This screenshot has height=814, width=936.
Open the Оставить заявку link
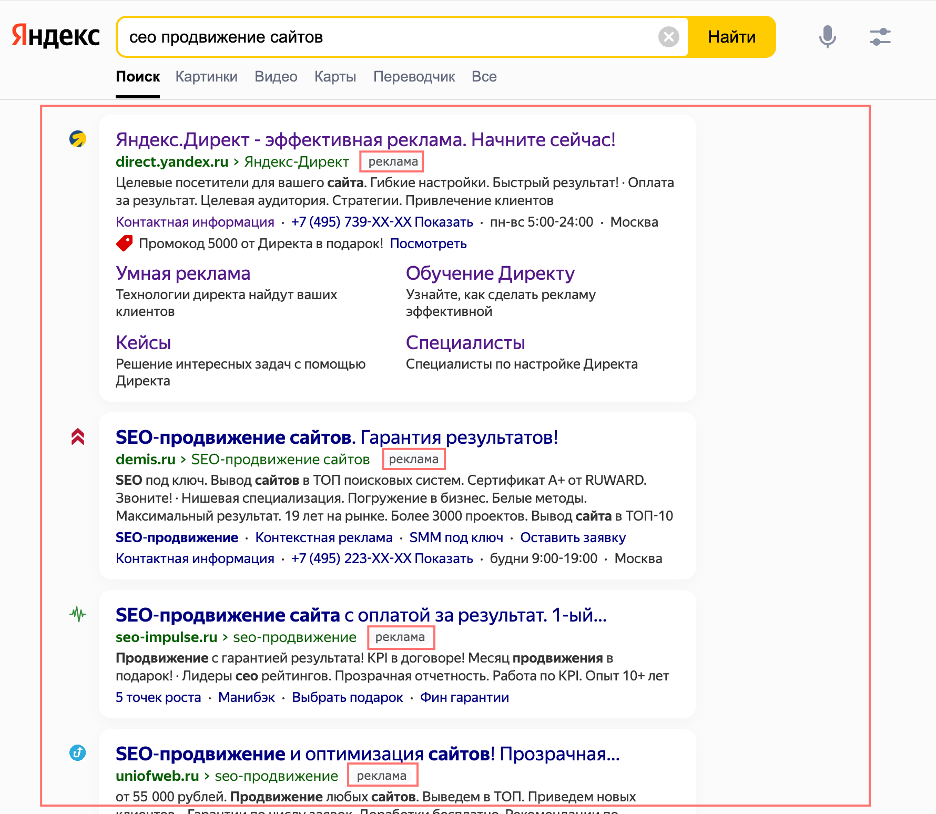point(572,537)
